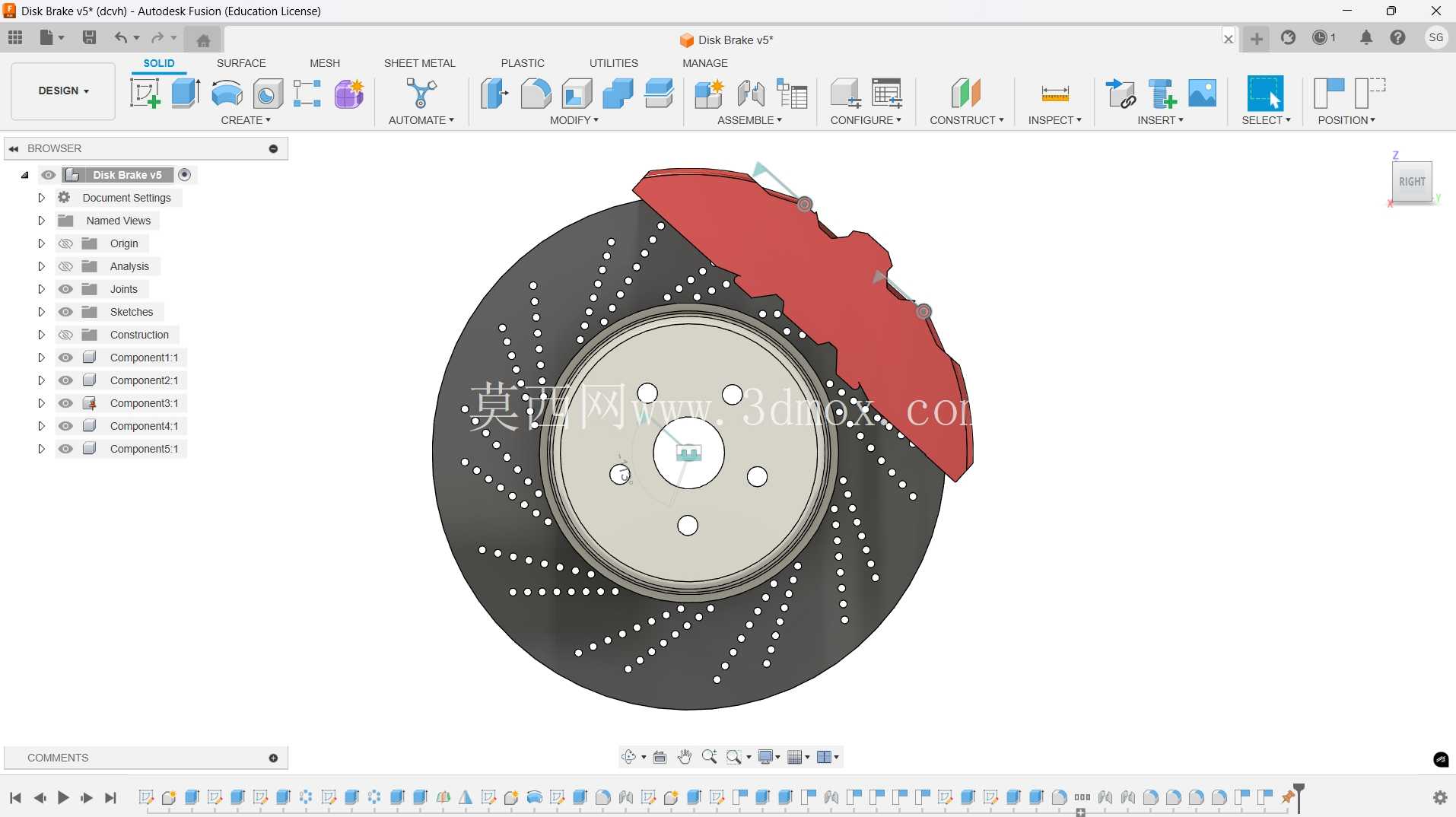Select the Insert Fastener tool

[1162, 94]
